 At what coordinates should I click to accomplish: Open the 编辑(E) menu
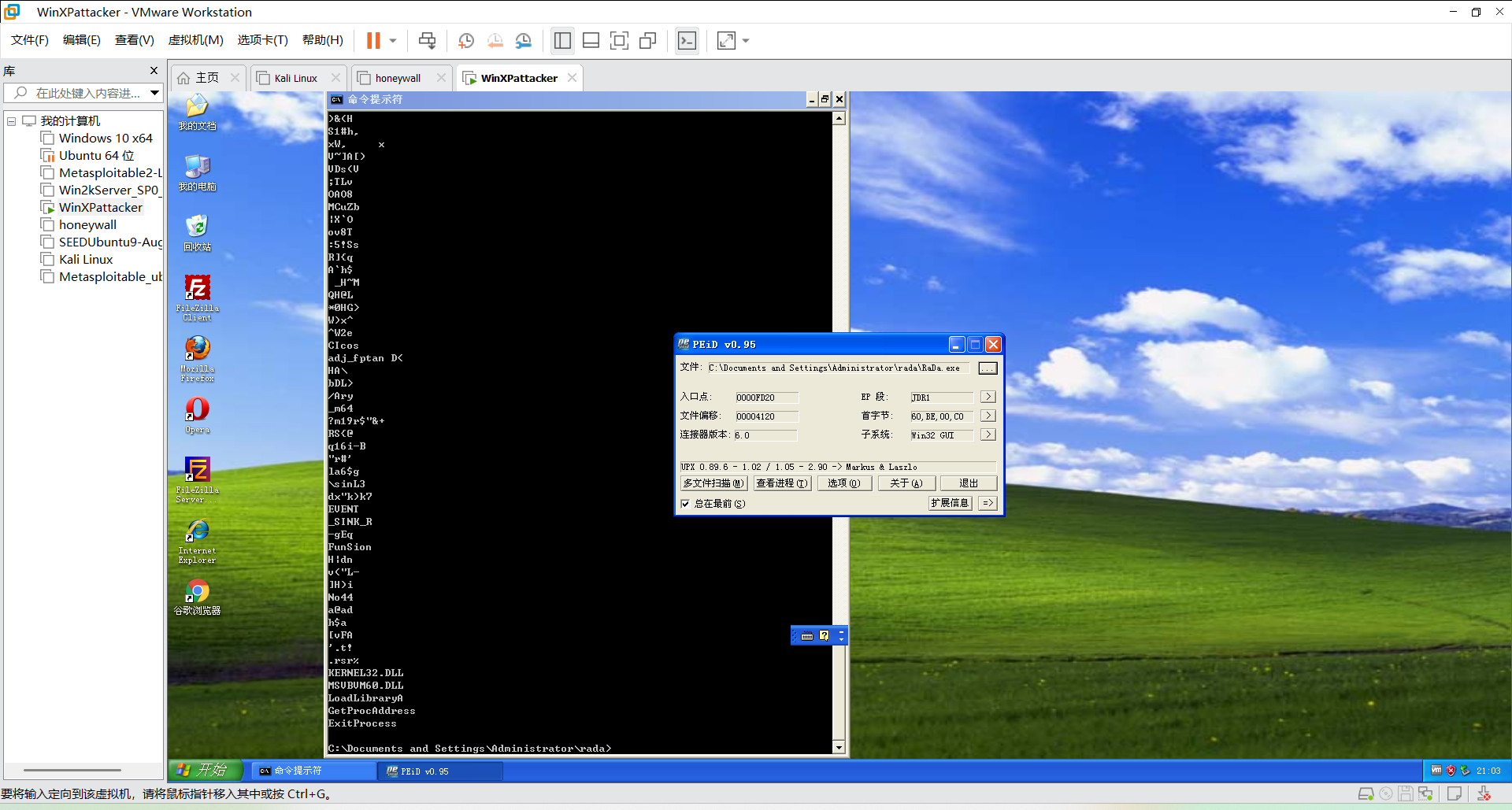coord(82,40)
